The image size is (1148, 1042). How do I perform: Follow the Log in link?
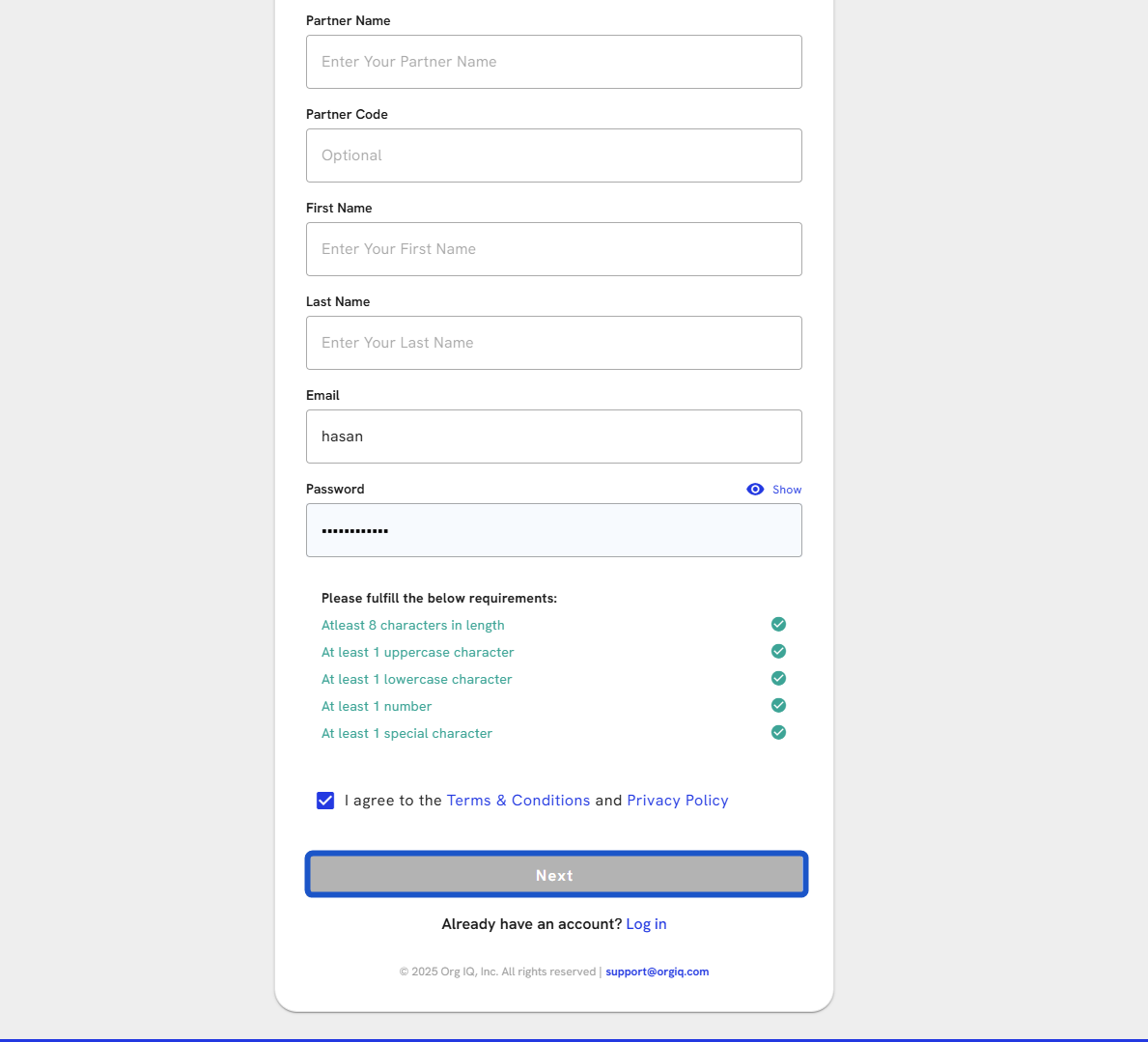coord(646,924)
